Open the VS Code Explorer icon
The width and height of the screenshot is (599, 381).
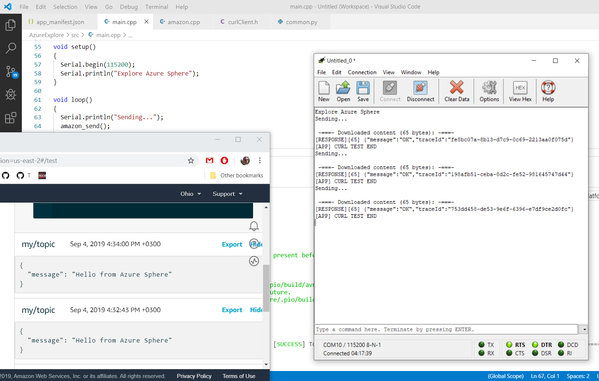tap(10, 25)
